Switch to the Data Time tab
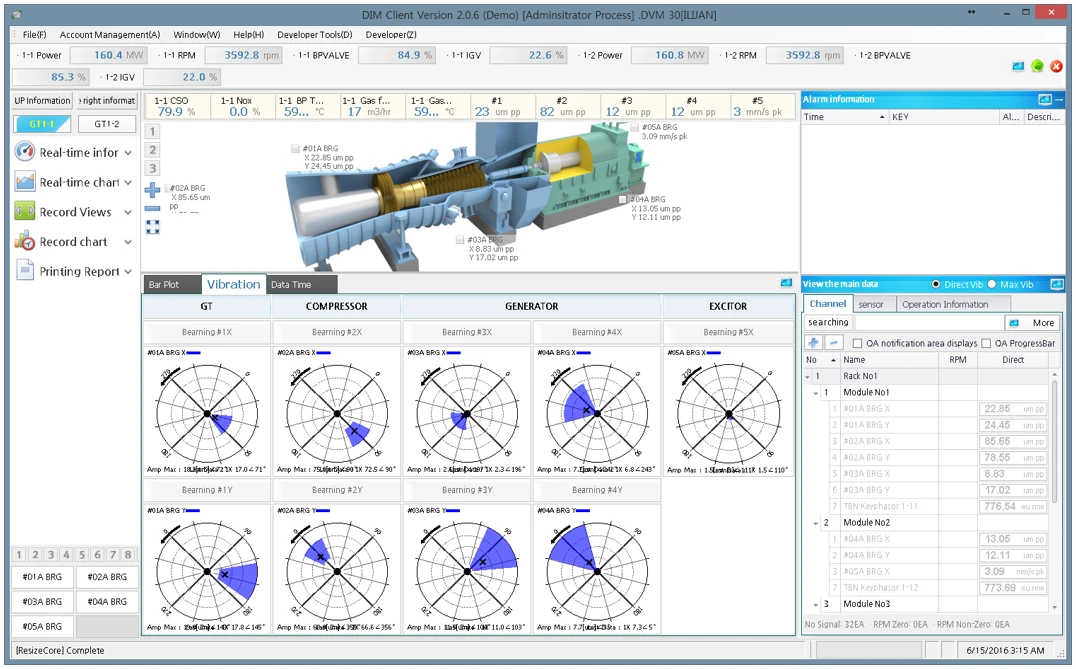1076x669 pixels. (301, 284)
